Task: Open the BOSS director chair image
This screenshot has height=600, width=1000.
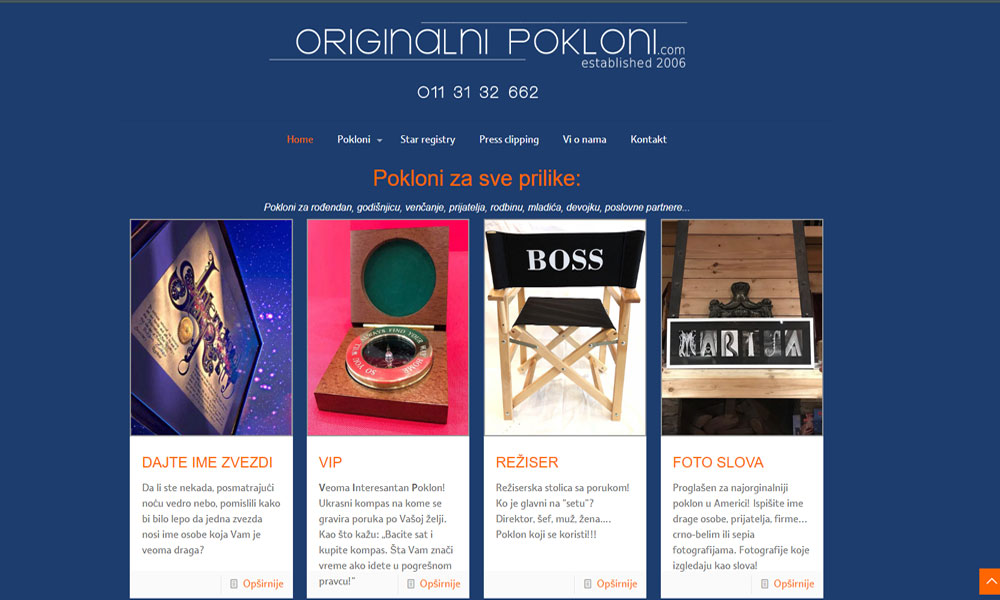Action: 565,328
